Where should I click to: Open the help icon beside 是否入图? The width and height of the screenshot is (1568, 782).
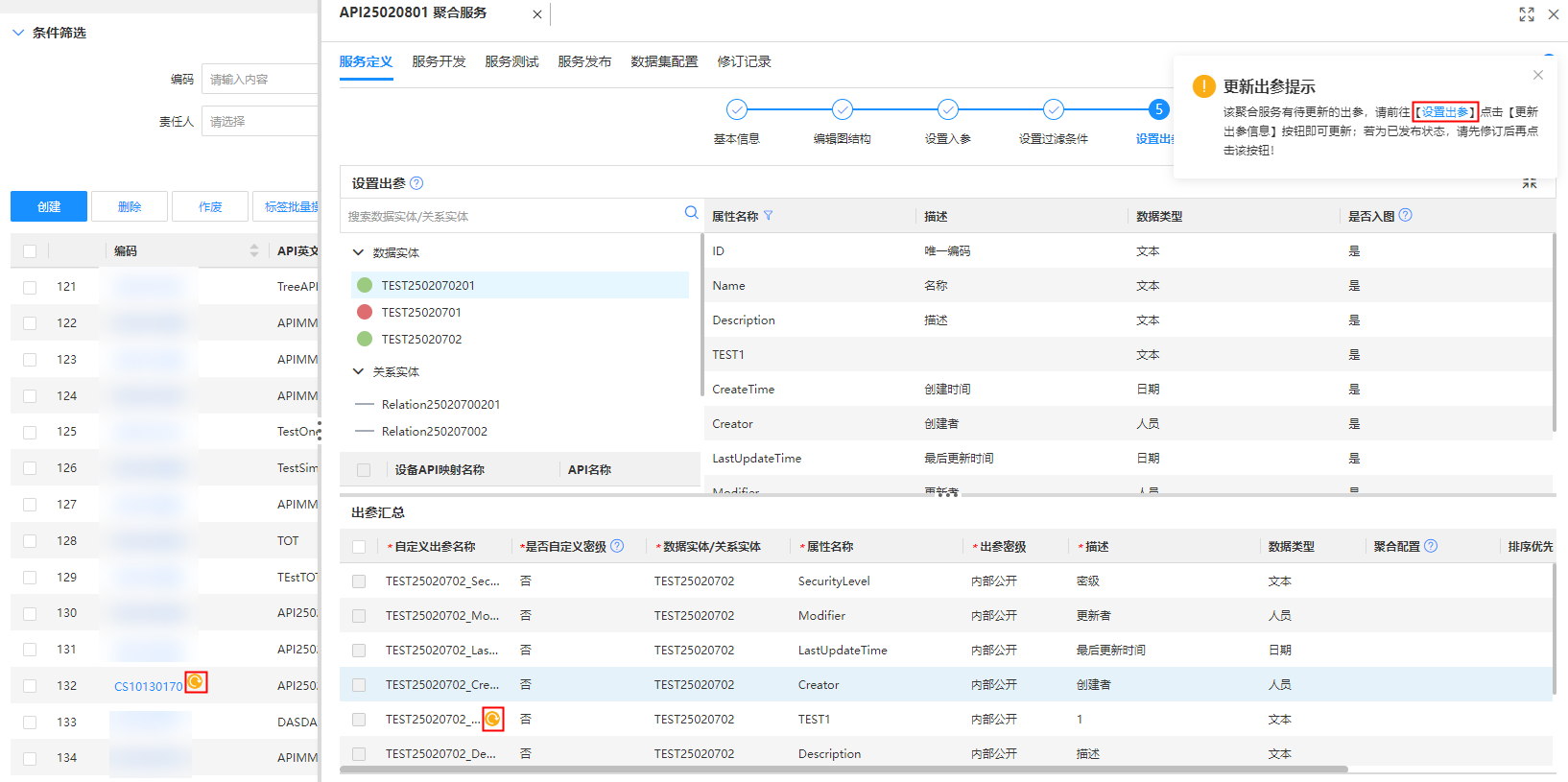pos(1405,215)
